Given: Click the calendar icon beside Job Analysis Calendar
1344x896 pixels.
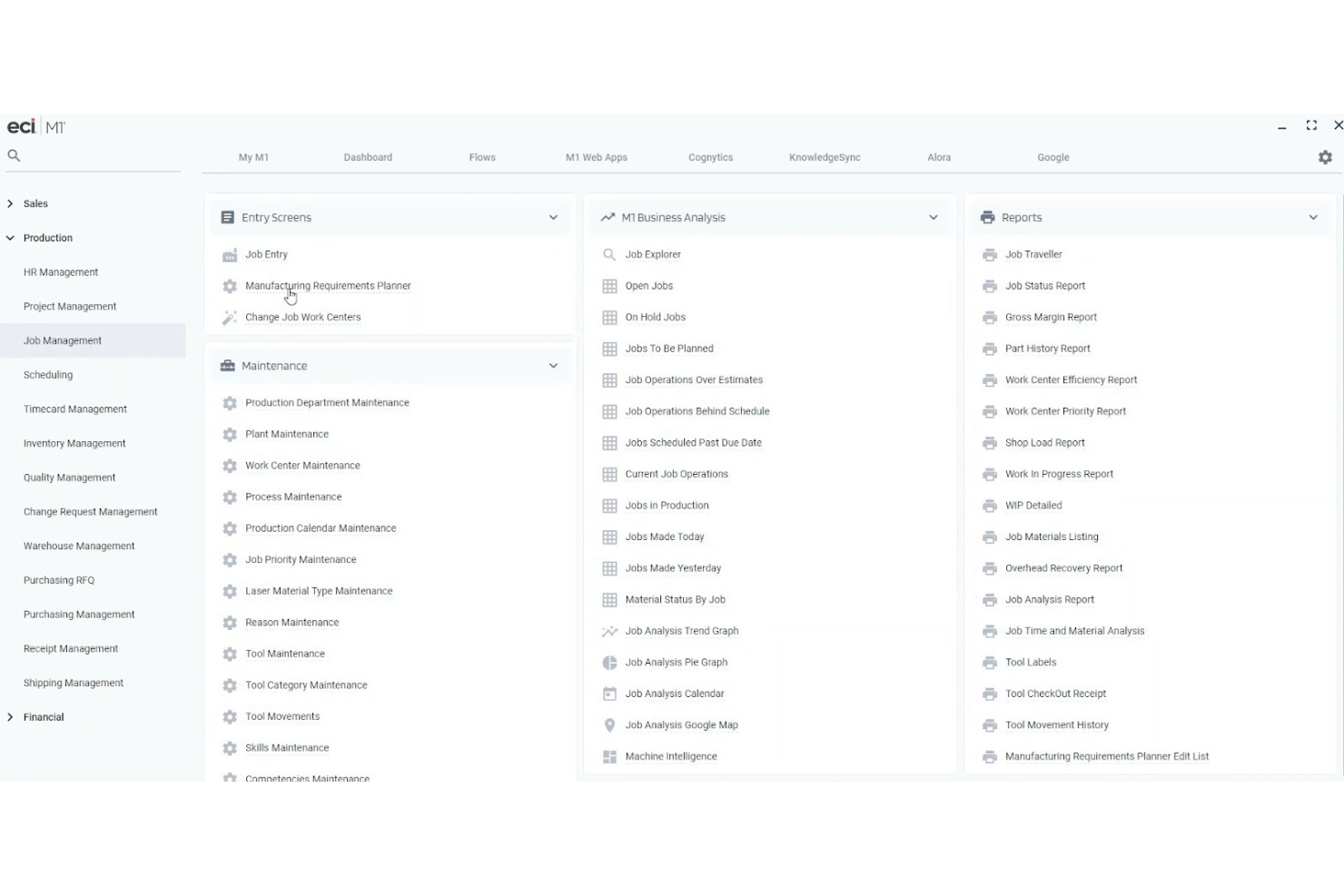Looking at the screenshot, I should point(609,694).
